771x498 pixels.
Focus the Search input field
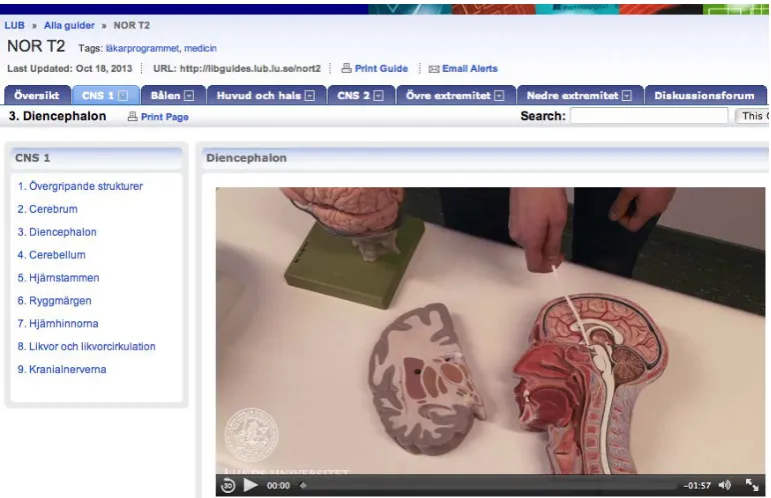pos(649,116)
